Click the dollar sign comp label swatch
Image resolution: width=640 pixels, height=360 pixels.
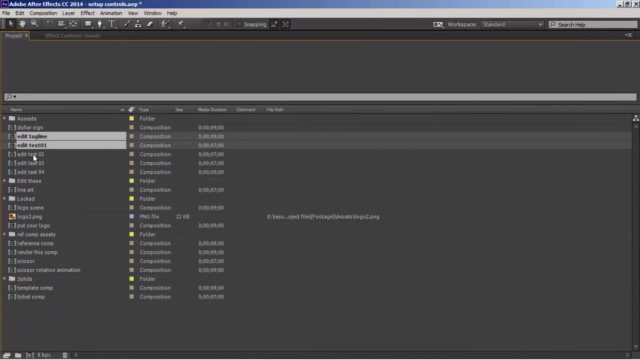[131, 127]
